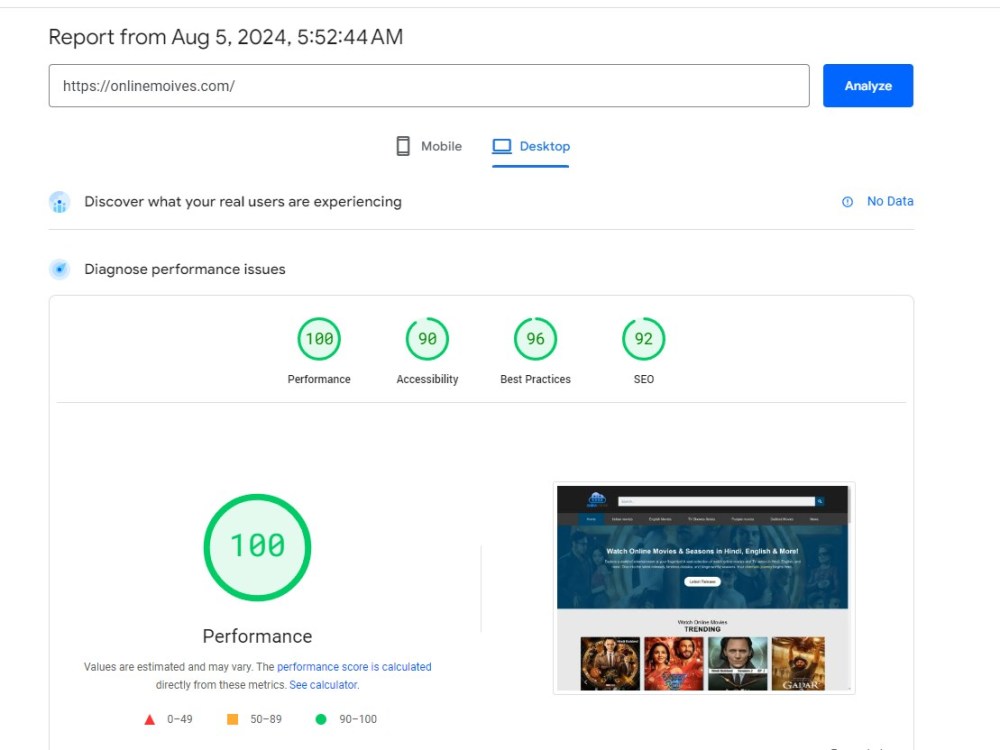This screenshot has width=1000, height=750.
Task: Focus the URL input field
Action: 429,85
